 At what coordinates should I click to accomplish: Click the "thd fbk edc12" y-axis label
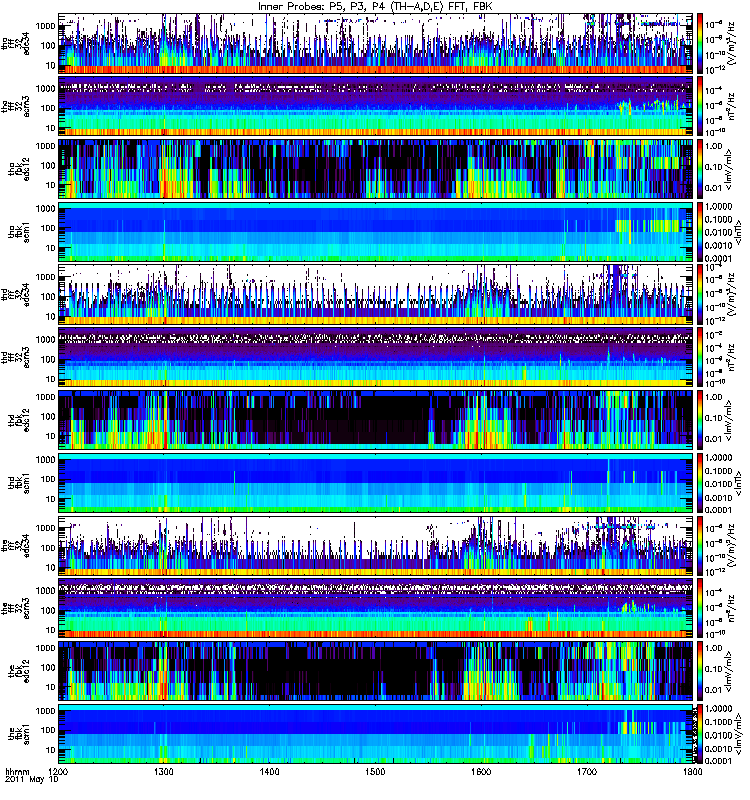coord(19,420)
